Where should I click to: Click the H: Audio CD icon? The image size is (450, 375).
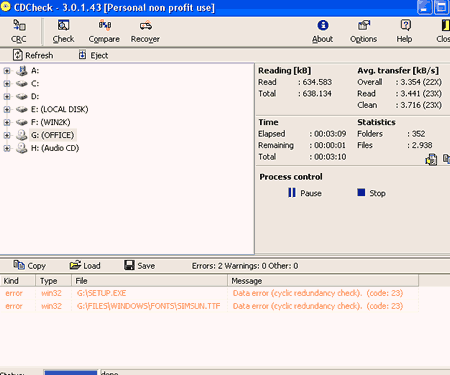pyautogui.click(x=22, y=148)
